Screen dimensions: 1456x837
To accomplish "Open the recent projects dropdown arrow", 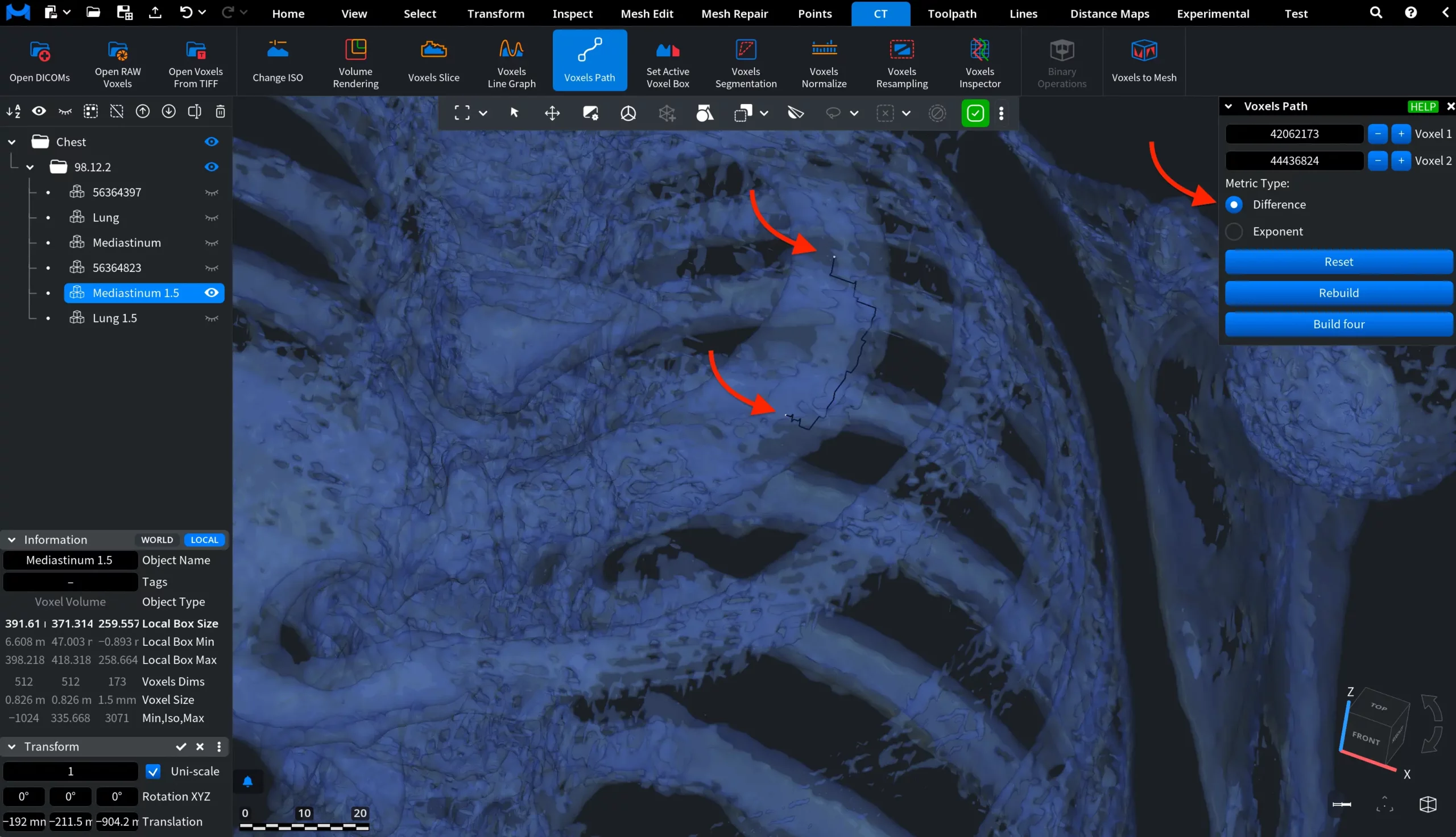I will [67, 12].
